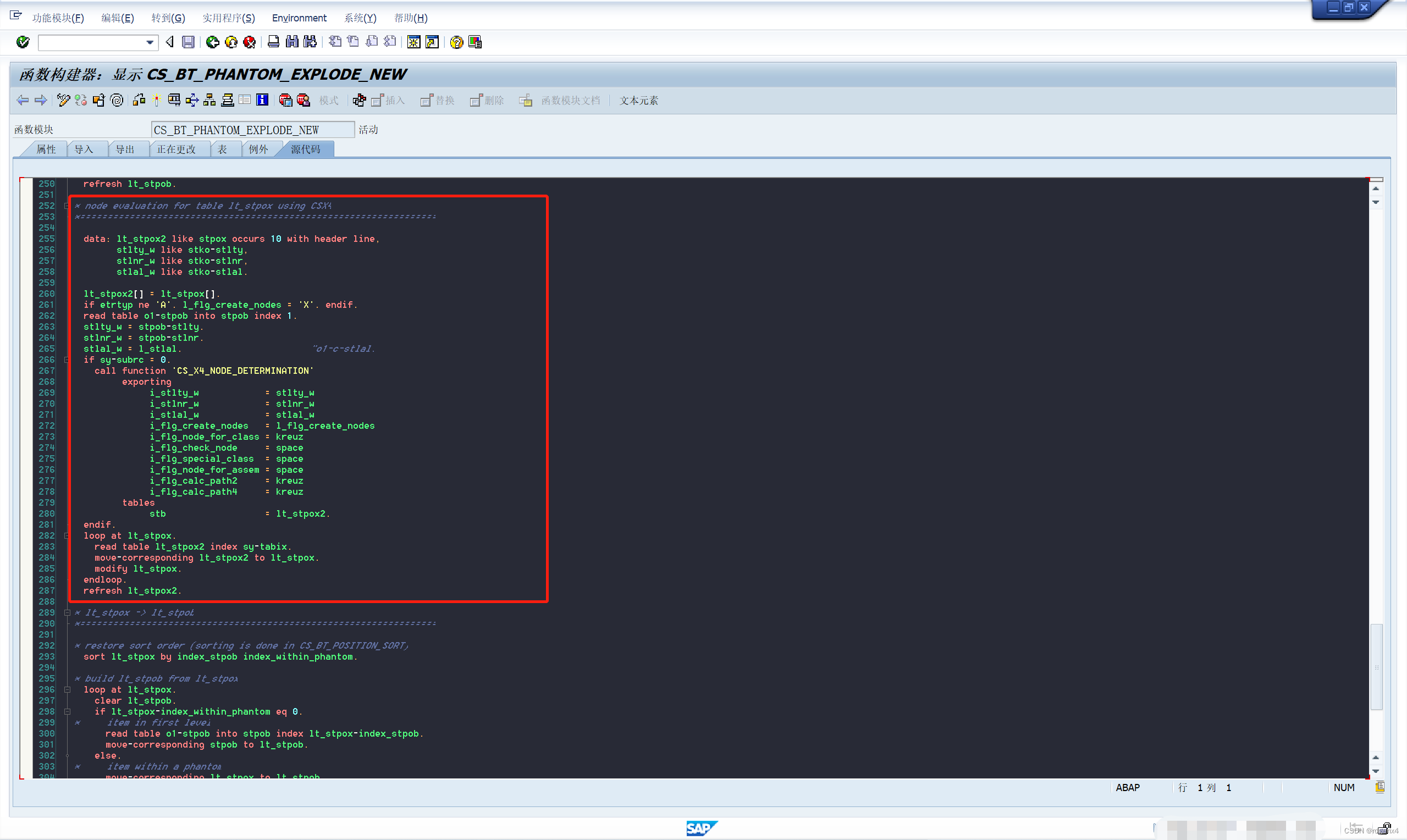The image size is (1407, 840).
Task: Click the Print icon in toolbar
Action: (x=273, y=42)
